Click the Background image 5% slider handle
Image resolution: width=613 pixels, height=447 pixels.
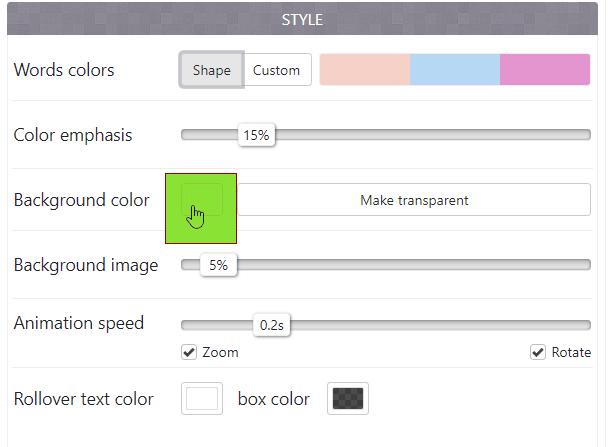click(218, 265)
